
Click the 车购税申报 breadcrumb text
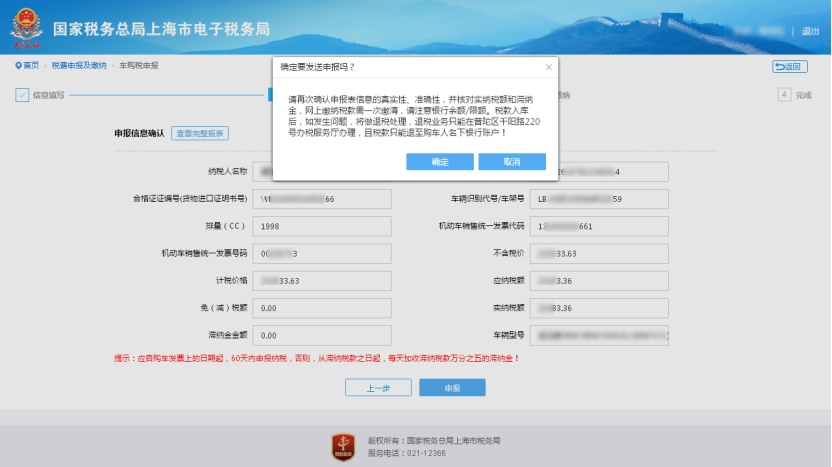point(138,65)
